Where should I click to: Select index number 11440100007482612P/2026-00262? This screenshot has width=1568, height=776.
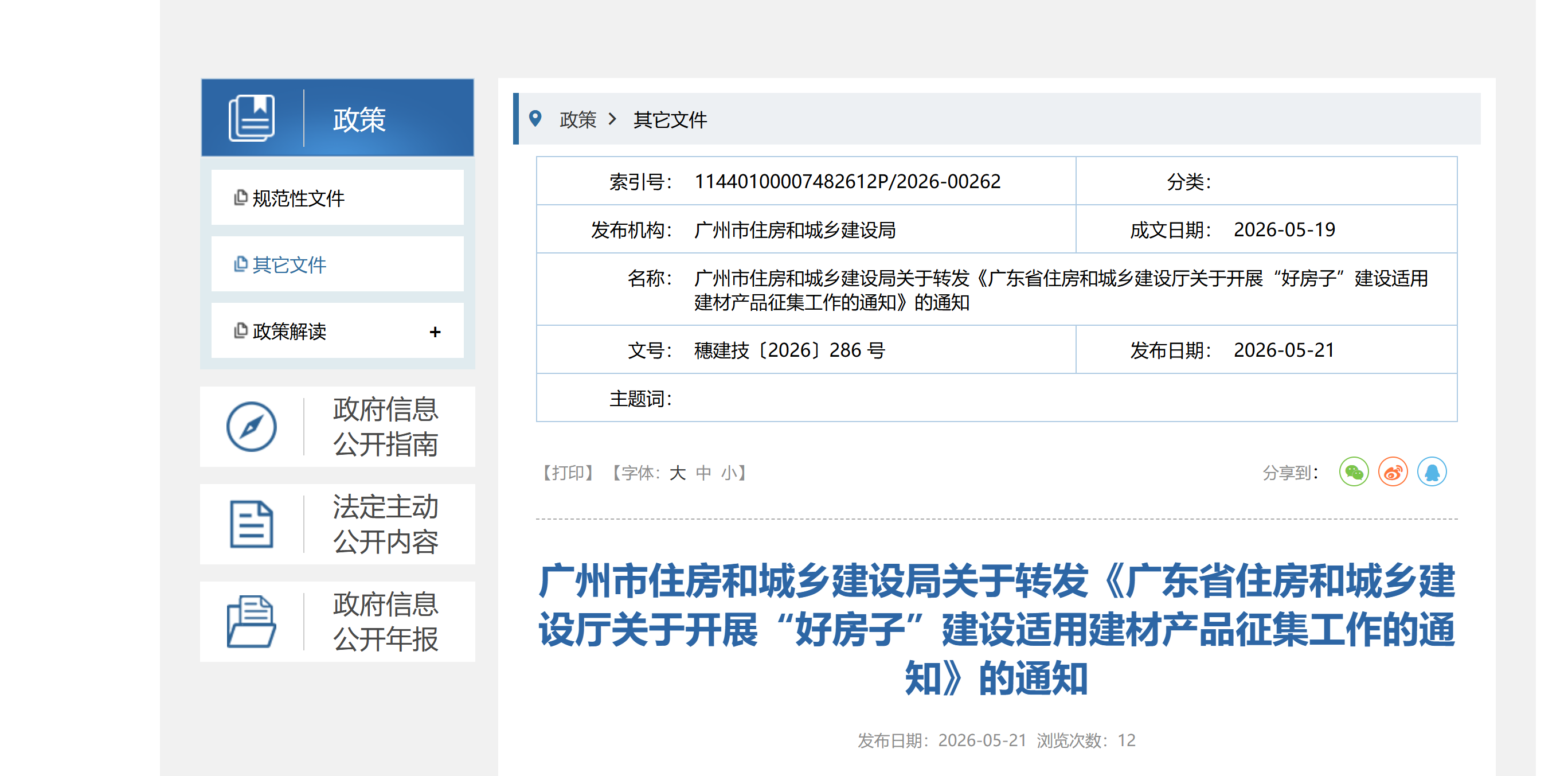[x=847, y=181]
